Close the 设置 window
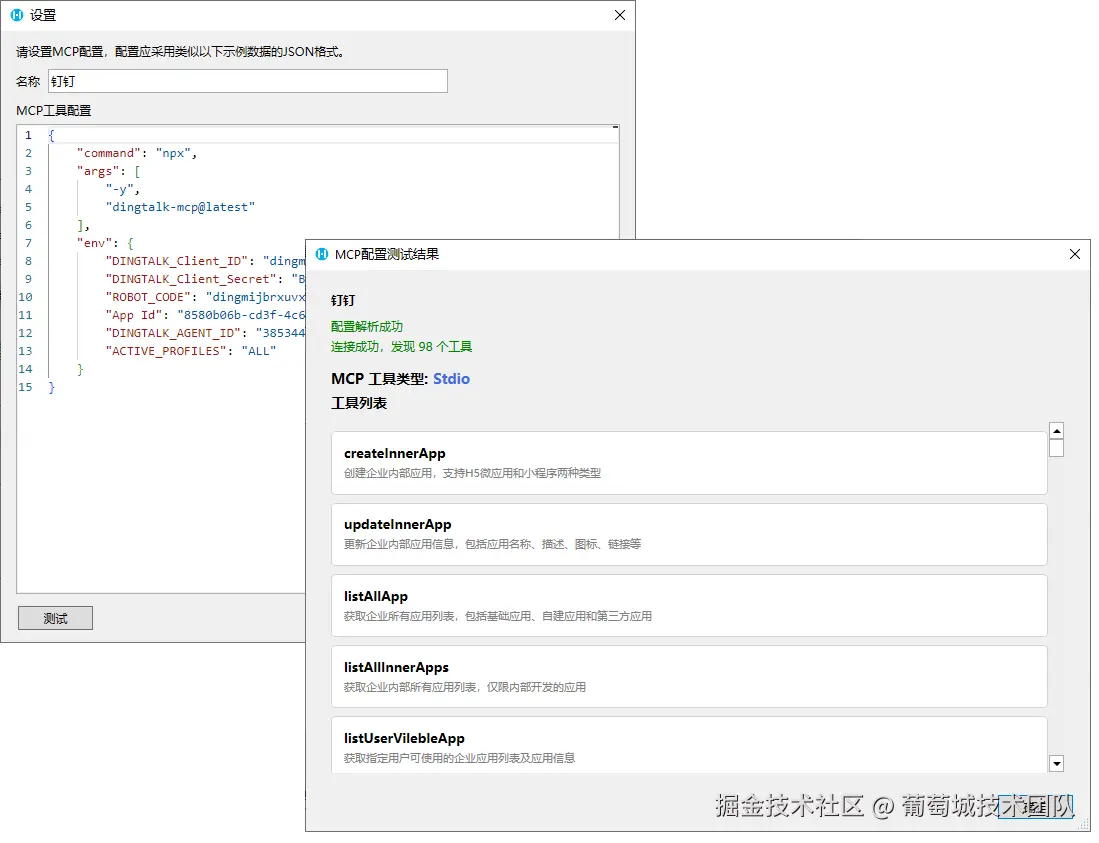Image resolution: width=1099 pixels, height=843 pixels. coord(620,15)
